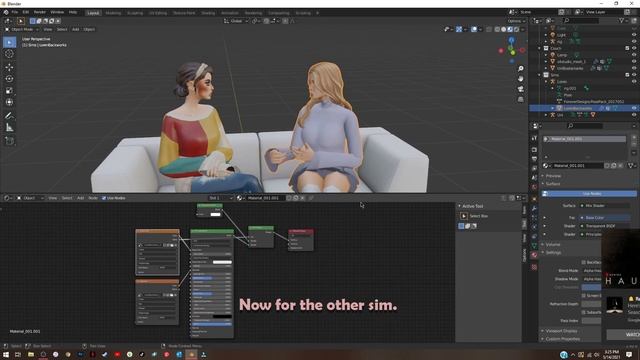Click the Base Color Fac field
The height and width of the screenshot is (360, 640).
605,218
